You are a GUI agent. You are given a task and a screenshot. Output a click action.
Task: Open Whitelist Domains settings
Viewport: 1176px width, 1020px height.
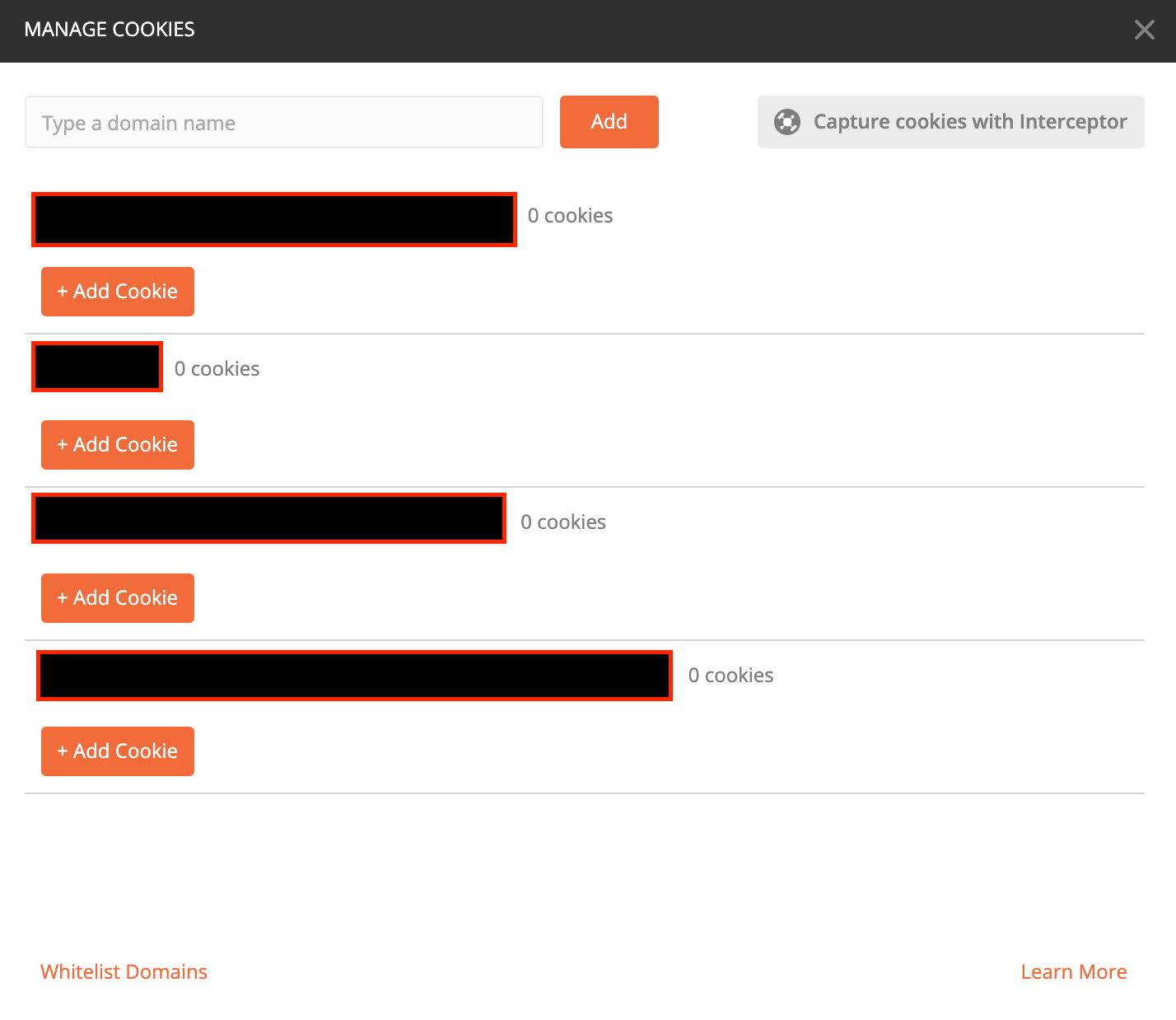[124, 971]
